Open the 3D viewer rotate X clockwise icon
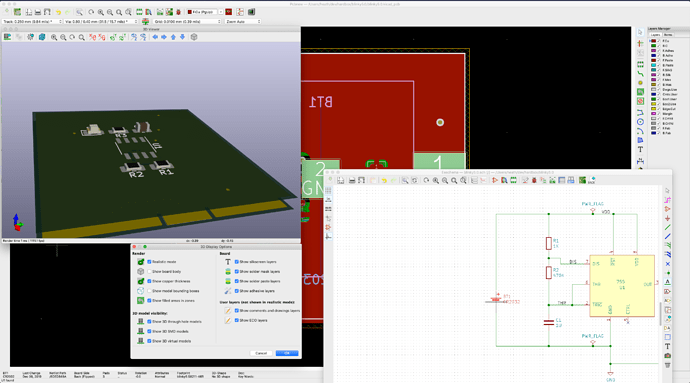 click(x=92, y=37)
